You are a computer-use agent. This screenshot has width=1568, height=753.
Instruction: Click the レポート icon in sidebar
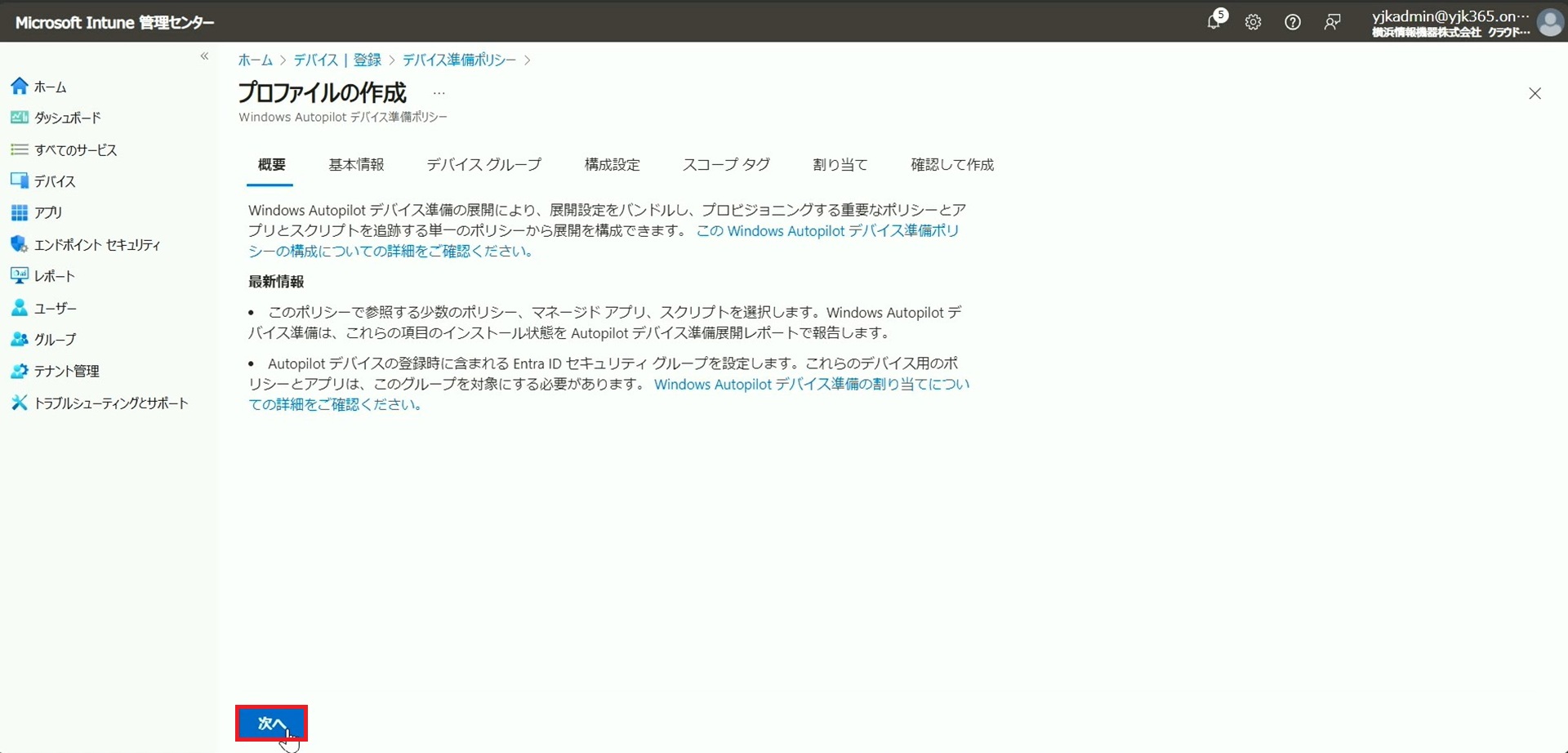tap(20, 276)
